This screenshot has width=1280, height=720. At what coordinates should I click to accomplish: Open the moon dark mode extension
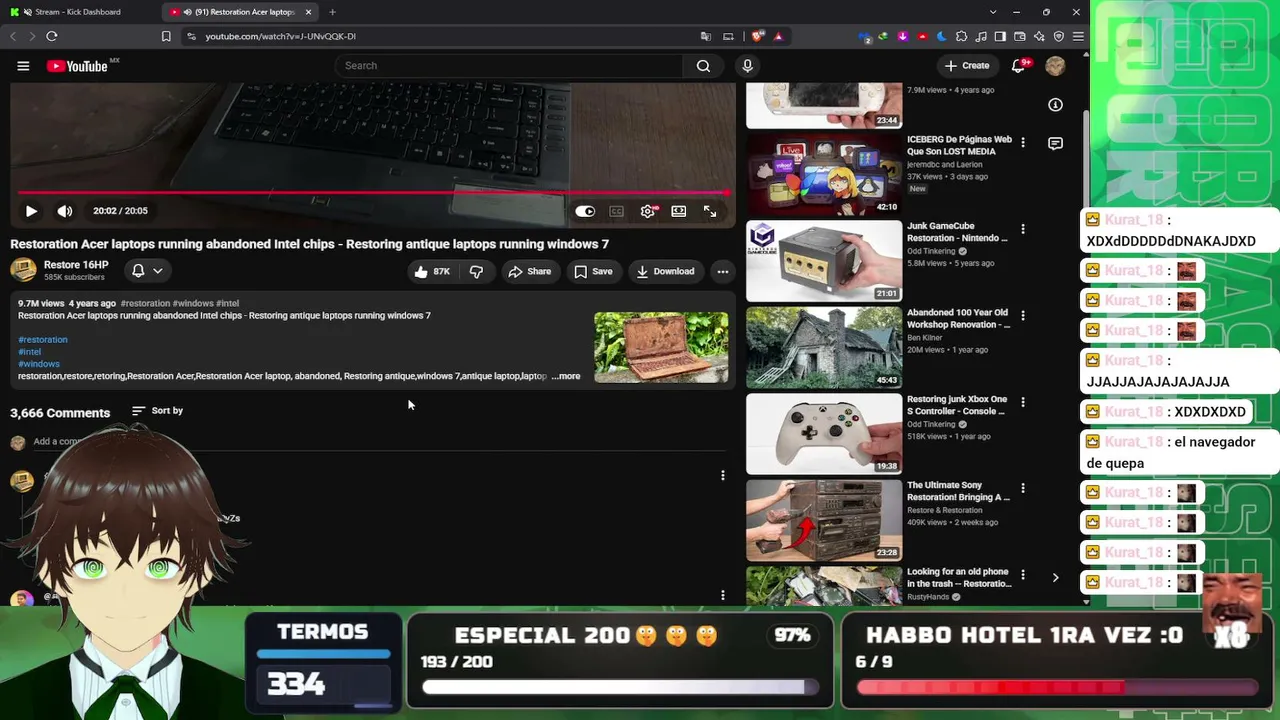pyautogui.click(x=941, y=36)
